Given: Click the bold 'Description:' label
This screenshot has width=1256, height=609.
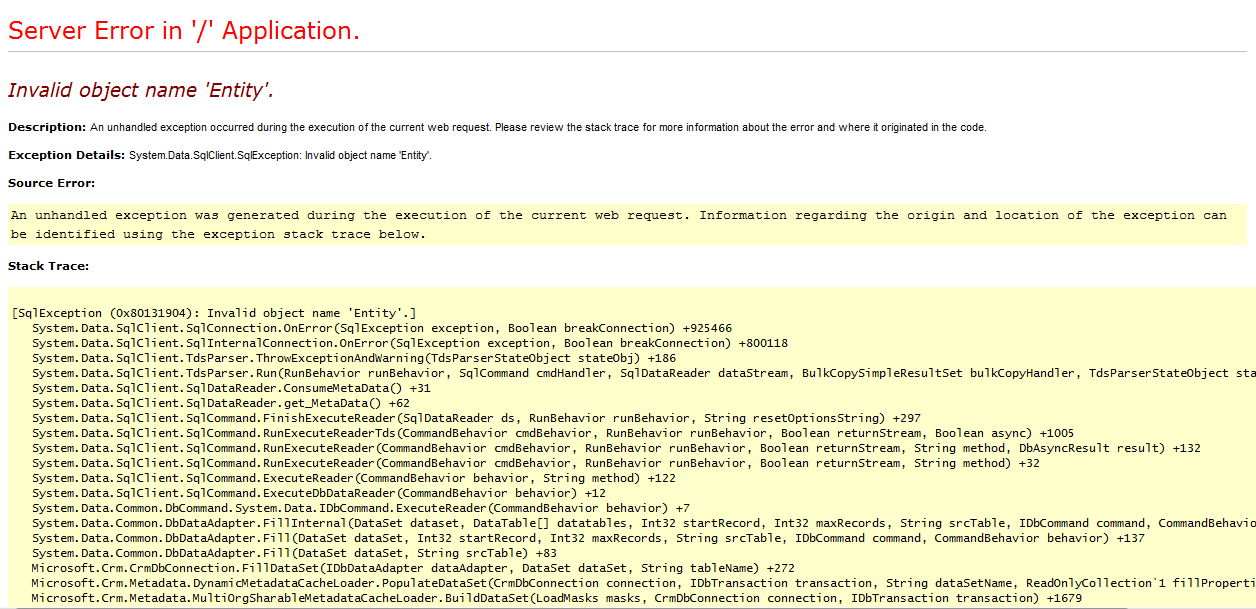Looking at the screenshot, I should point(47,127).
